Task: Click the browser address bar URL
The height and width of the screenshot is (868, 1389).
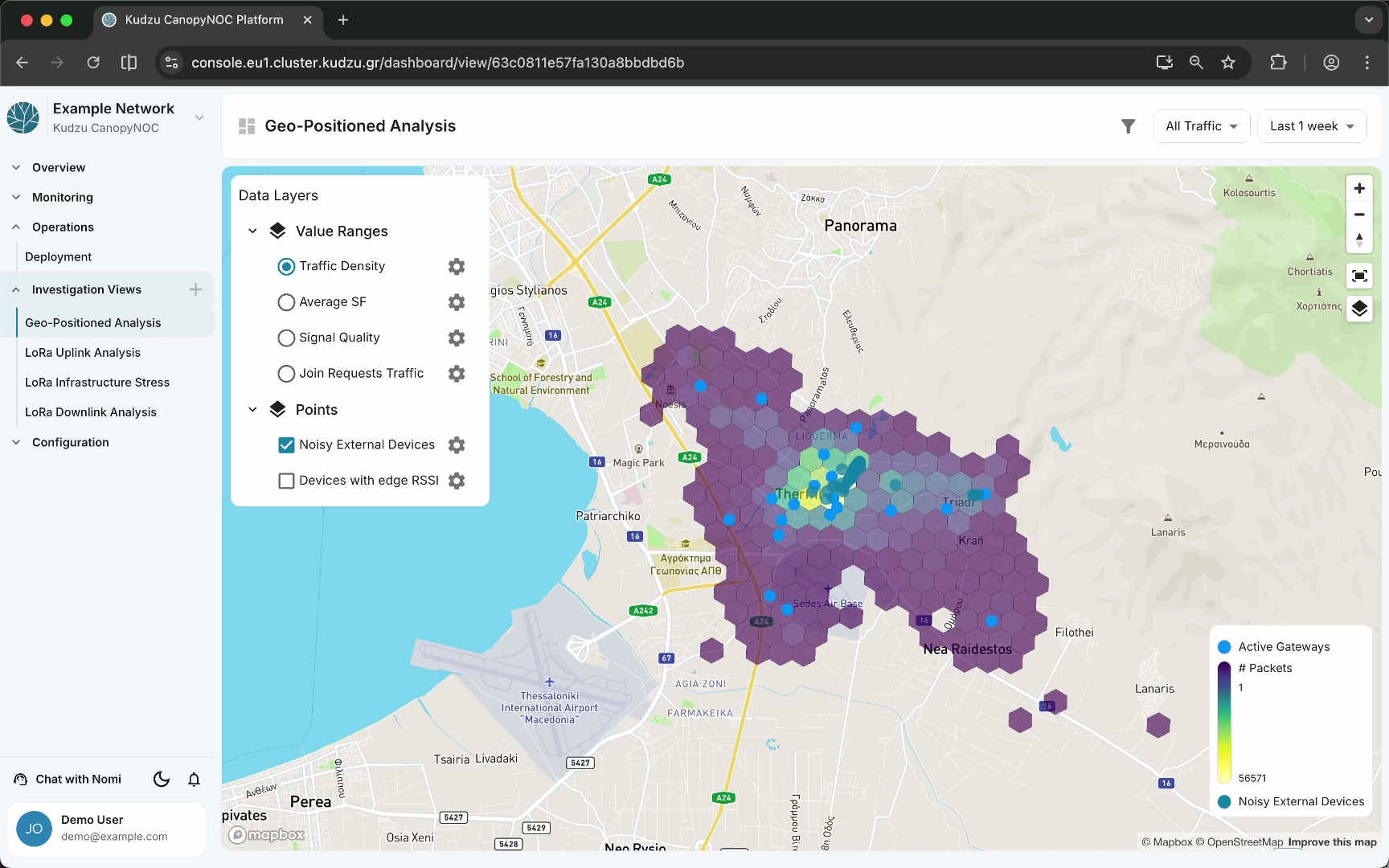Action: coord(437,63)
